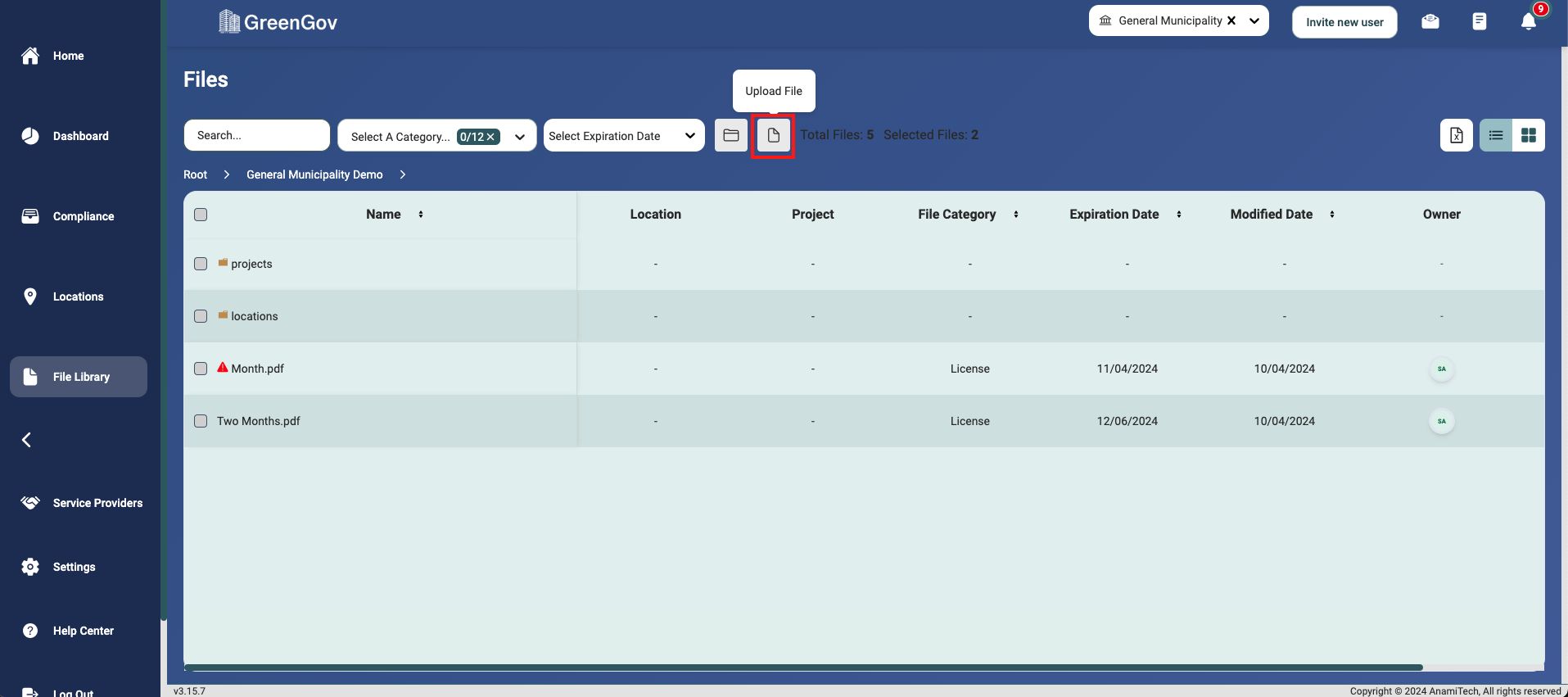
Task: Check the projects folder checkbox
Action: point(201,264)
